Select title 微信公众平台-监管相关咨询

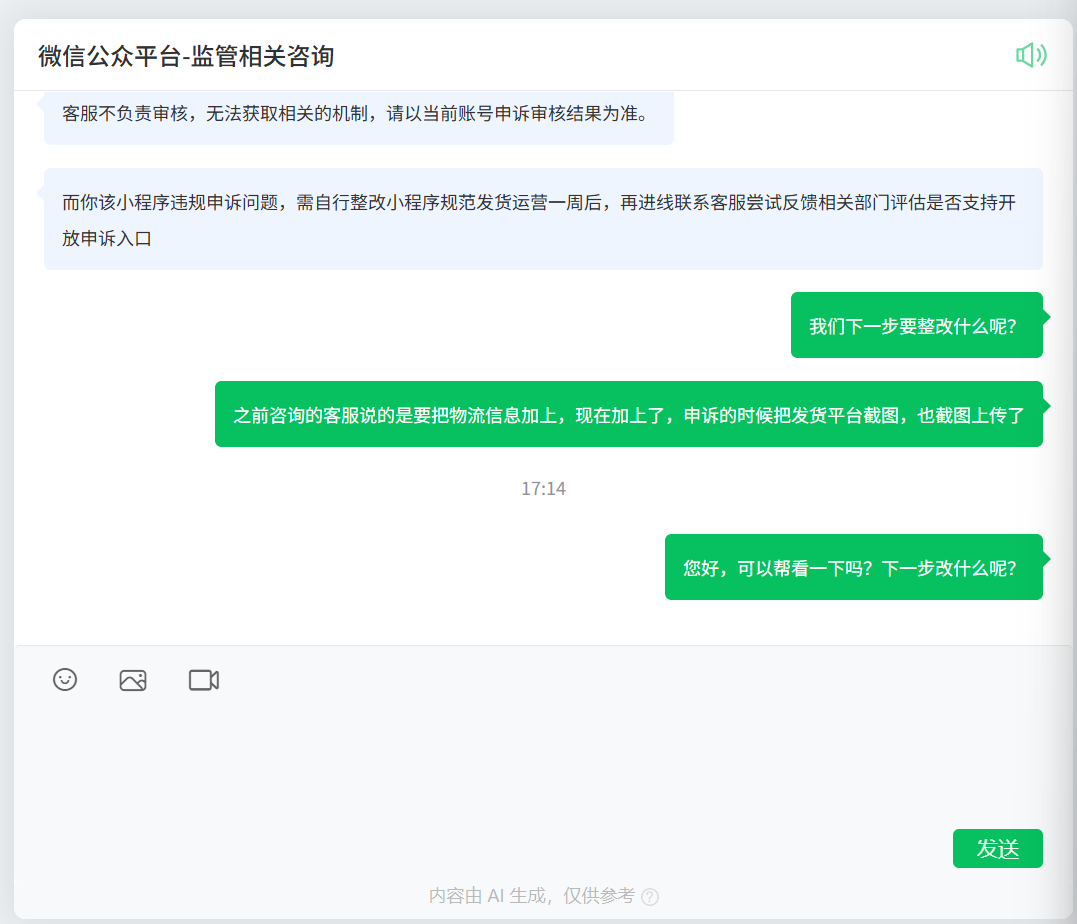point(186,56)
